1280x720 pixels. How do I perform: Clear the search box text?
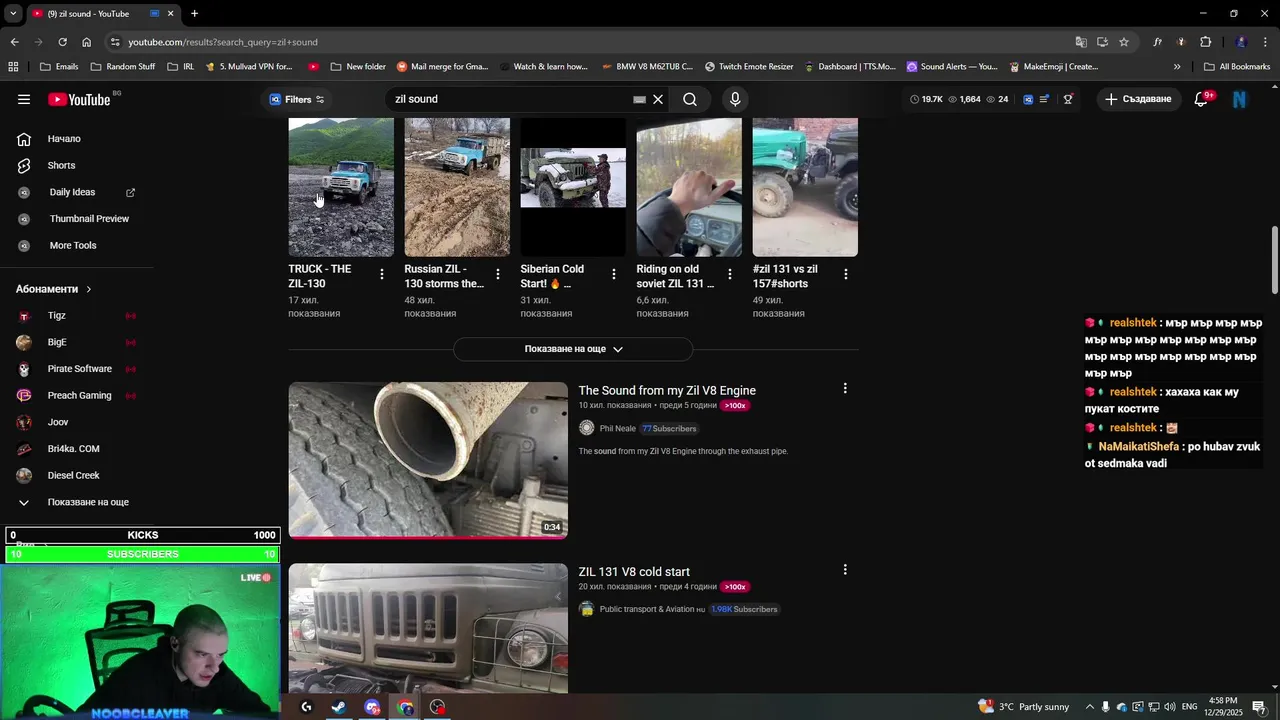coord(658,99)
